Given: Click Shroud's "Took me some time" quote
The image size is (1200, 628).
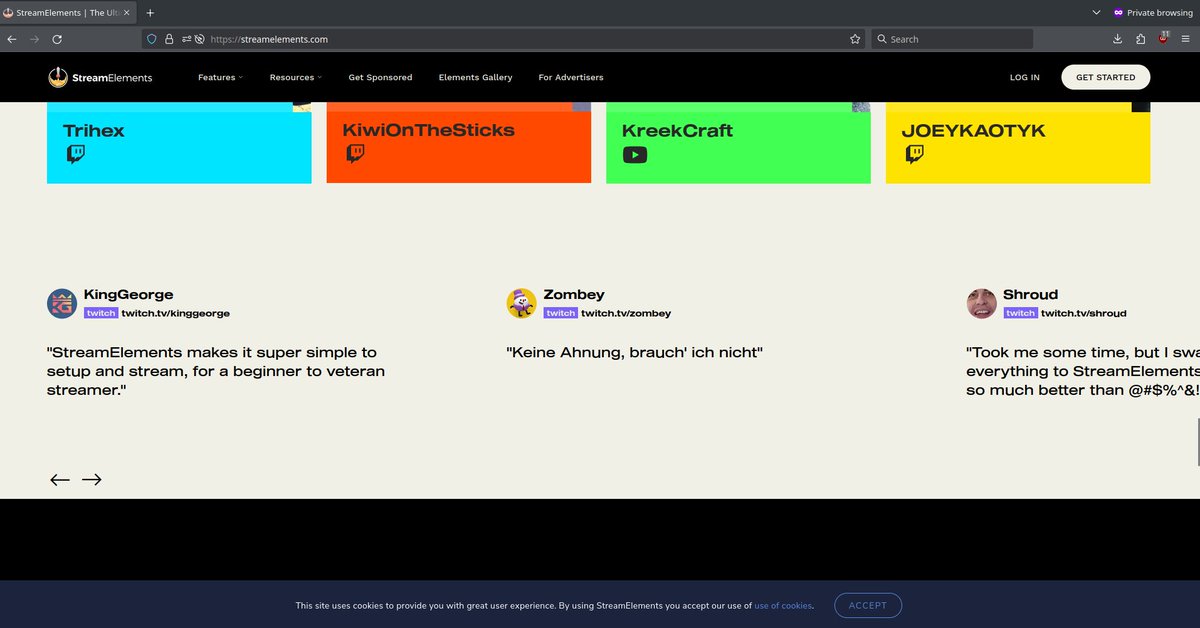Looking at the screenshot, I should (x=1083, y=371).
